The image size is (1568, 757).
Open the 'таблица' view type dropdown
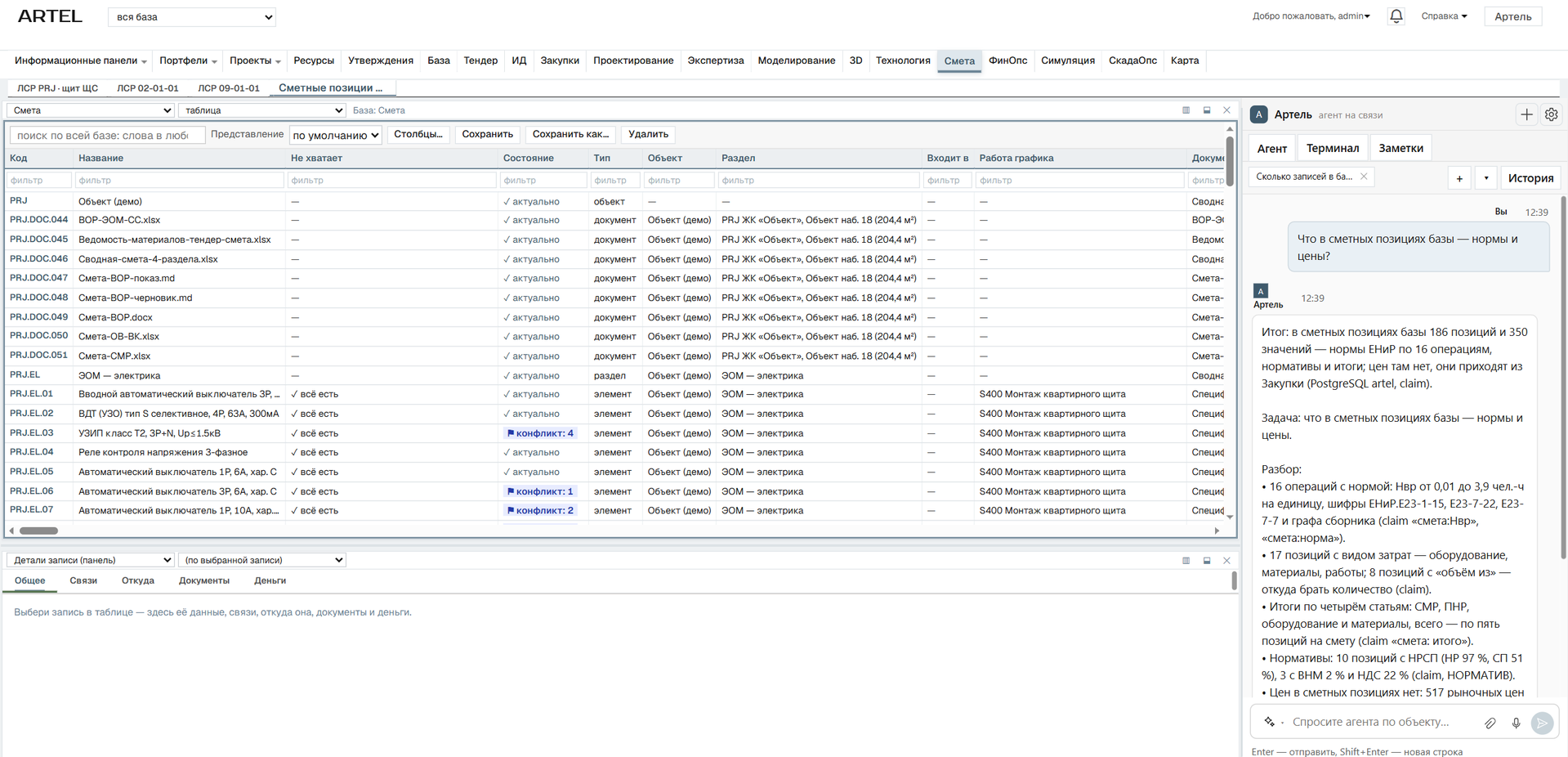(x=261, y=110)
